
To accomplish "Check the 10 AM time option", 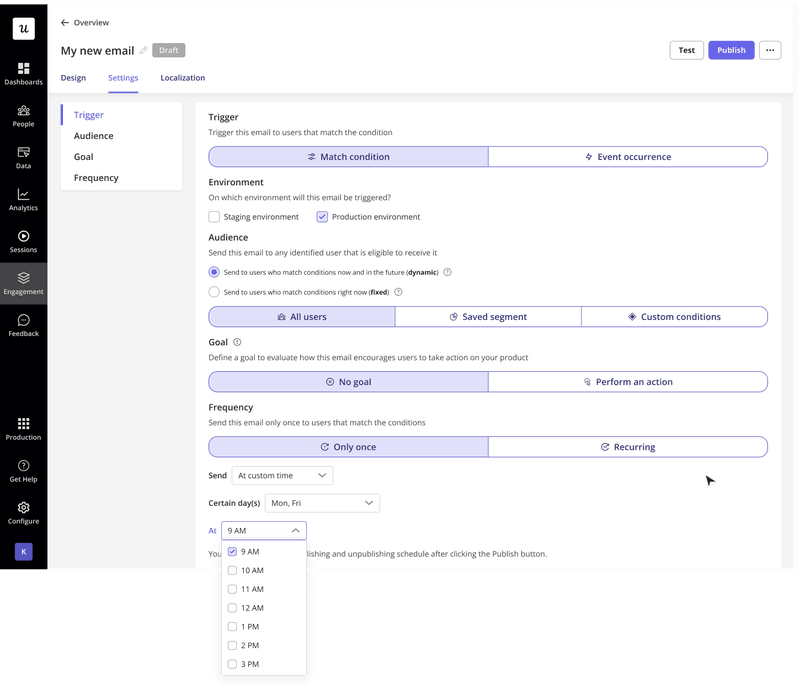I will tap(232, 570).
